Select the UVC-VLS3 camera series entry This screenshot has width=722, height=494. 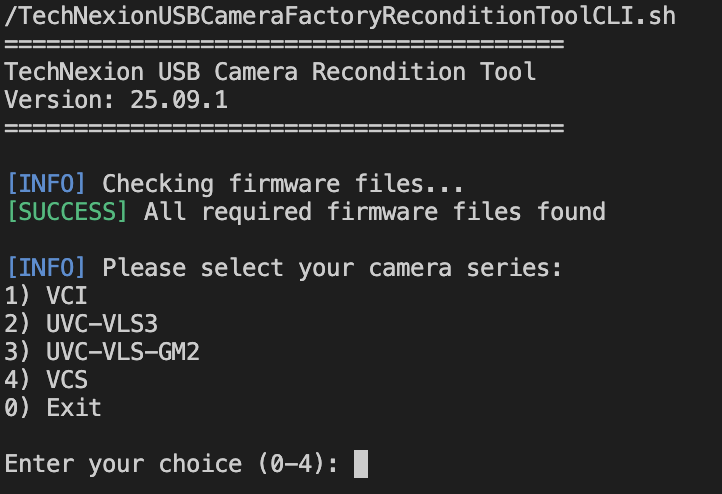81,324
